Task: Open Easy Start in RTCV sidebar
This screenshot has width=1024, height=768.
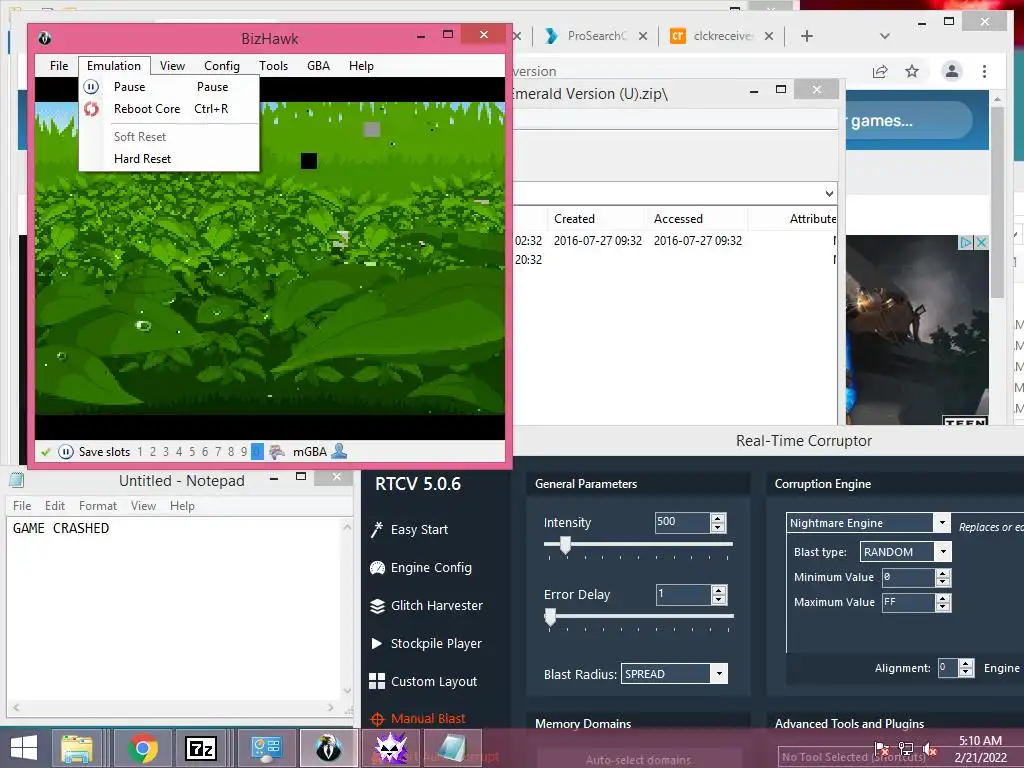Action: tap(419, 530)
